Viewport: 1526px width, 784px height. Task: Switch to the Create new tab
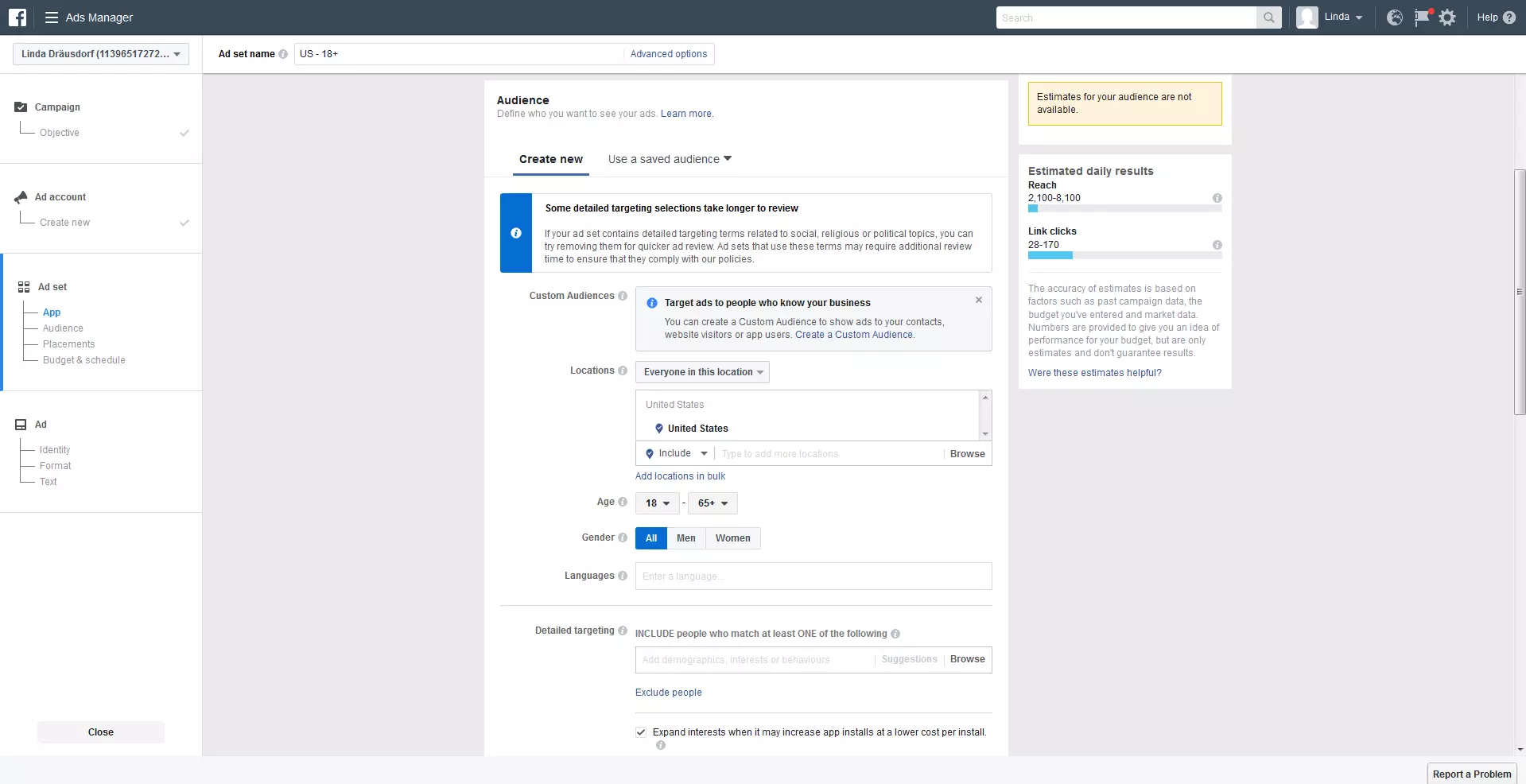(x=550, y=159)
